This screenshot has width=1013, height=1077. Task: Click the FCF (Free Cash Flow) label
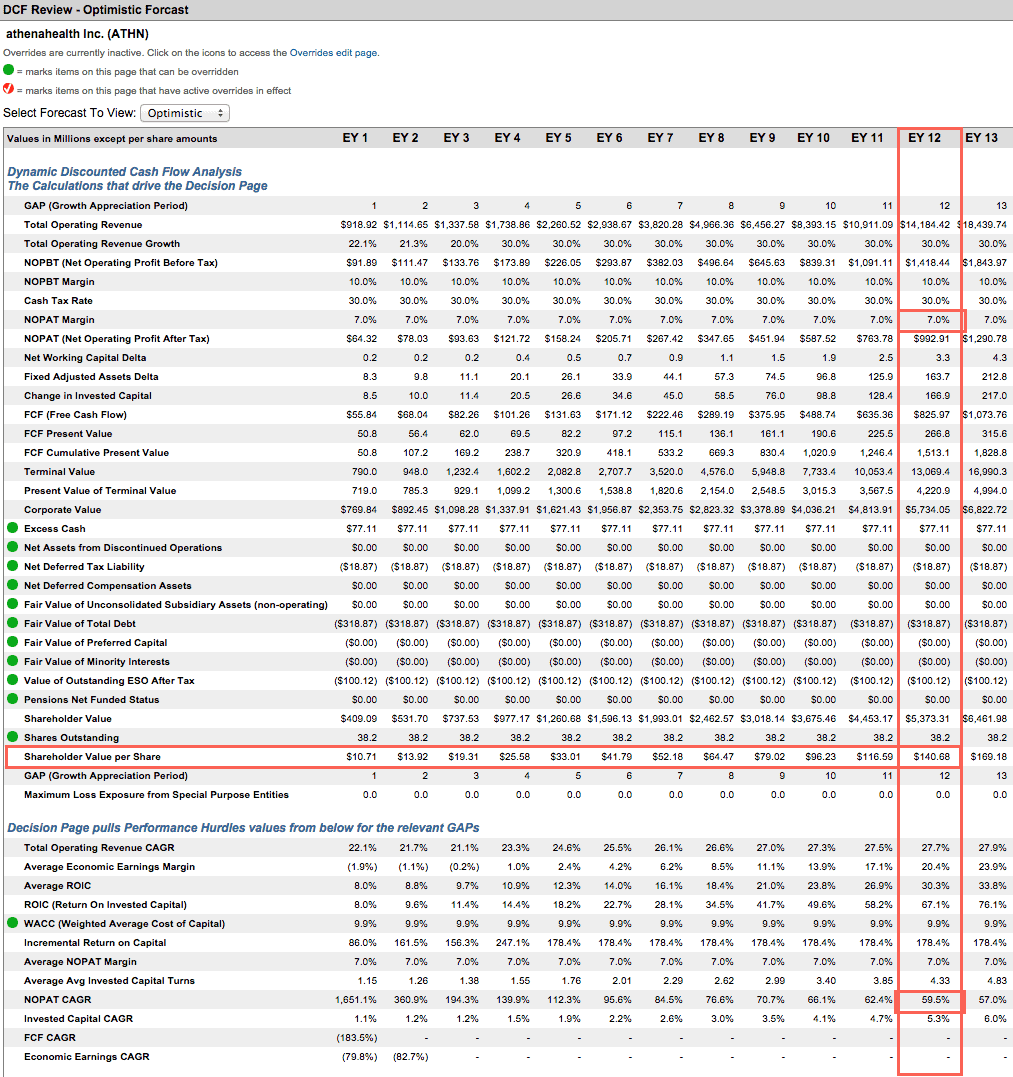pyautogui.click(x=76, y=414)
